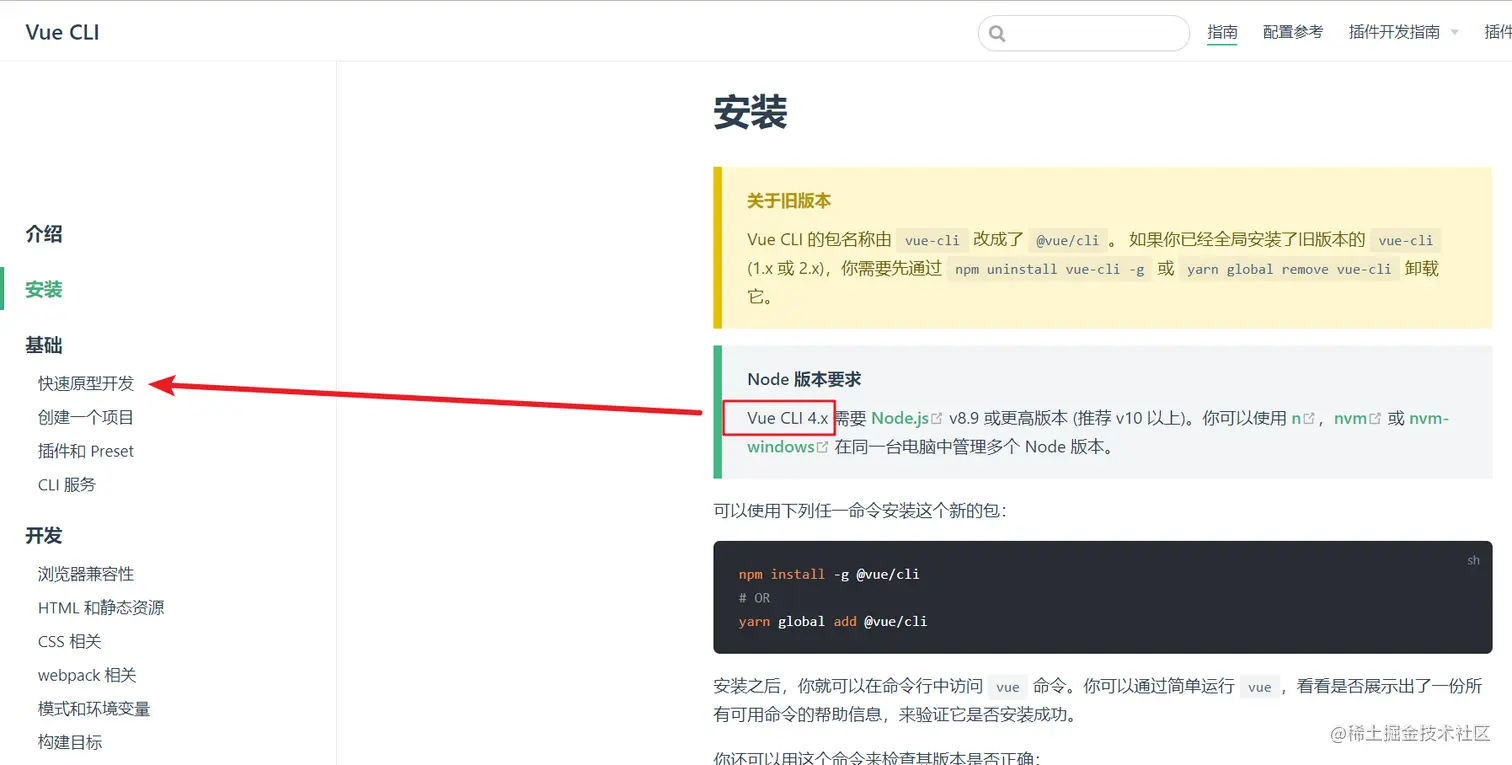Open webpack 相关 from the sidebar
This screenshot has height=765, width=1512.
87,675
